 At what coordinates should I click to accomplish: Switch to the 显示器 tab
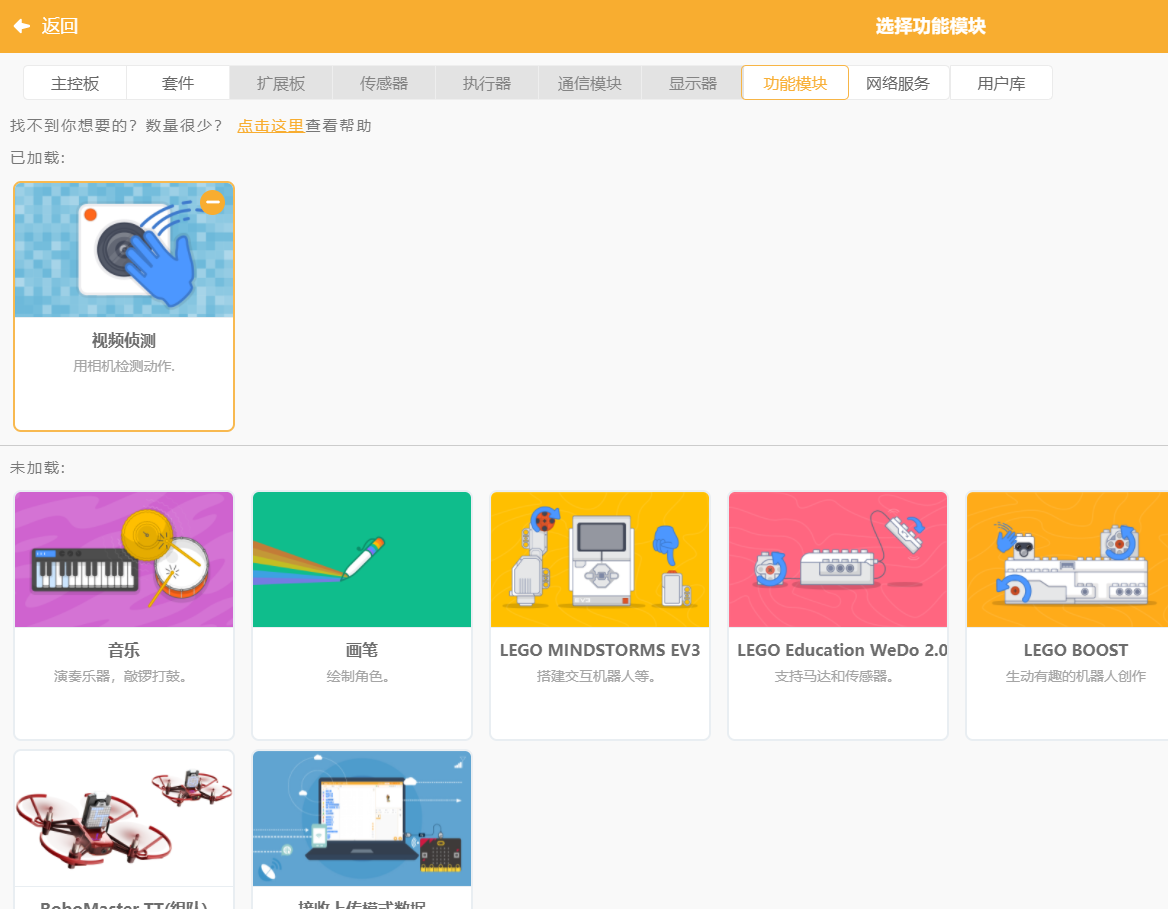click(x=692, y=83)
